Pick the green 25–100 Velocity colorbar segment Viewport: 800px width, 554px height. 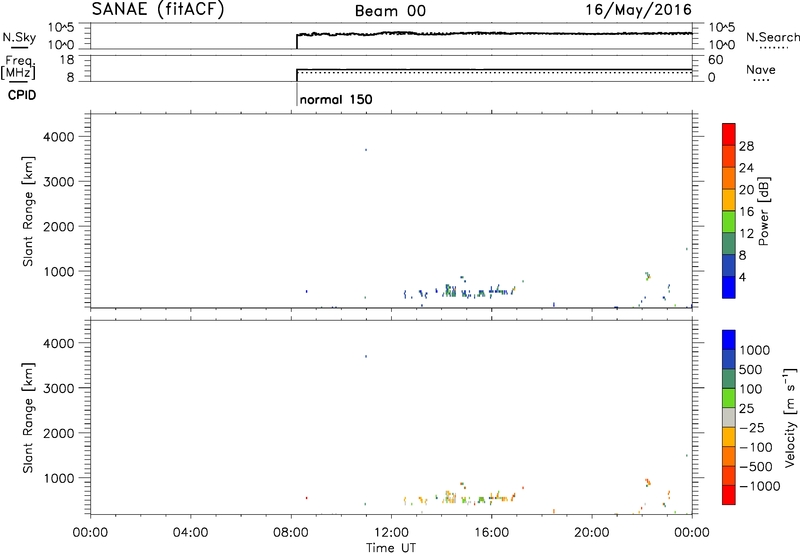(729, 398)
